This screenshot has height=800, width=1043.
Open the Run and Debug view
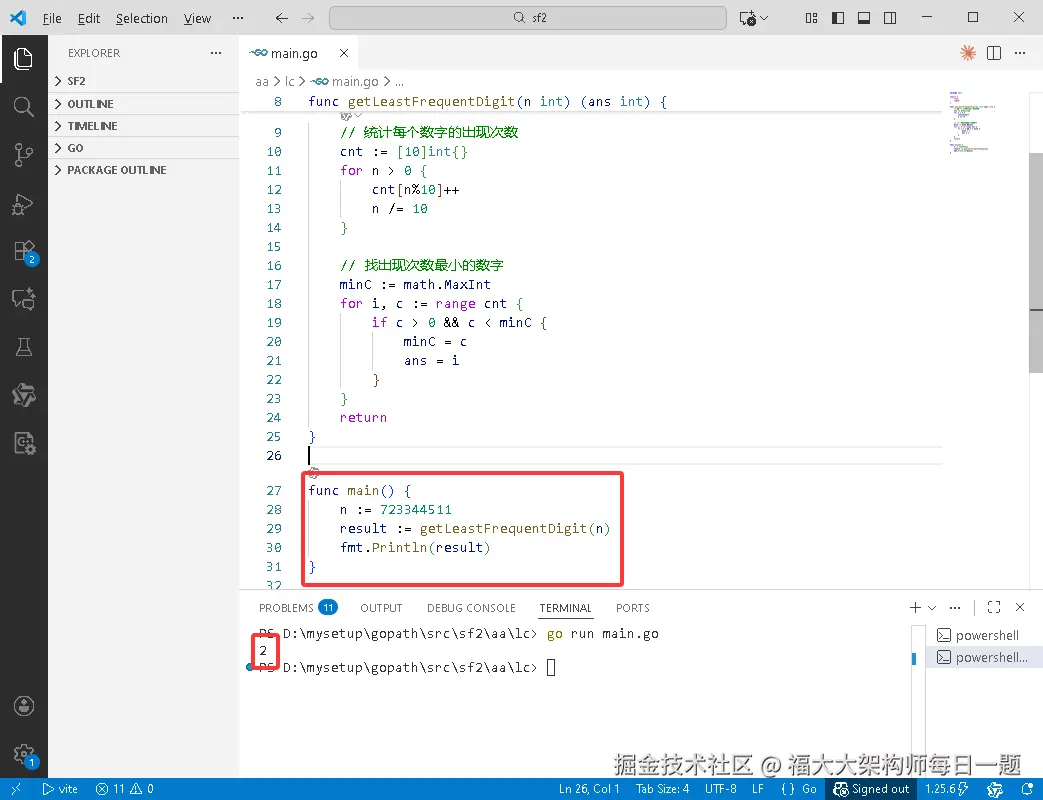[x=23, y=203]
